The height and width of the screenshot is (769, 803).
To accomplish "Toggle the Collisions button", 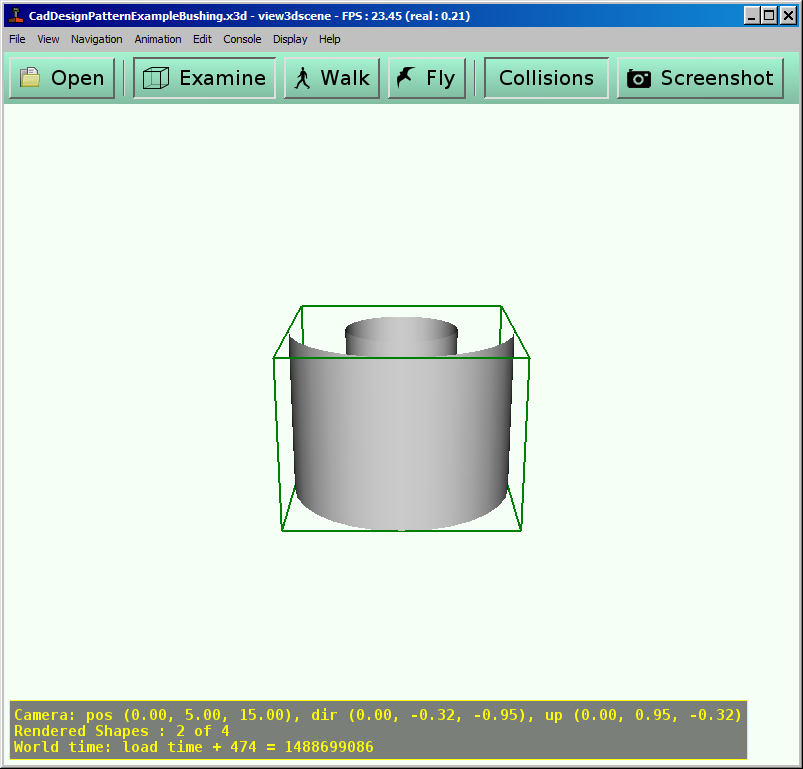I will coord(546,78).
